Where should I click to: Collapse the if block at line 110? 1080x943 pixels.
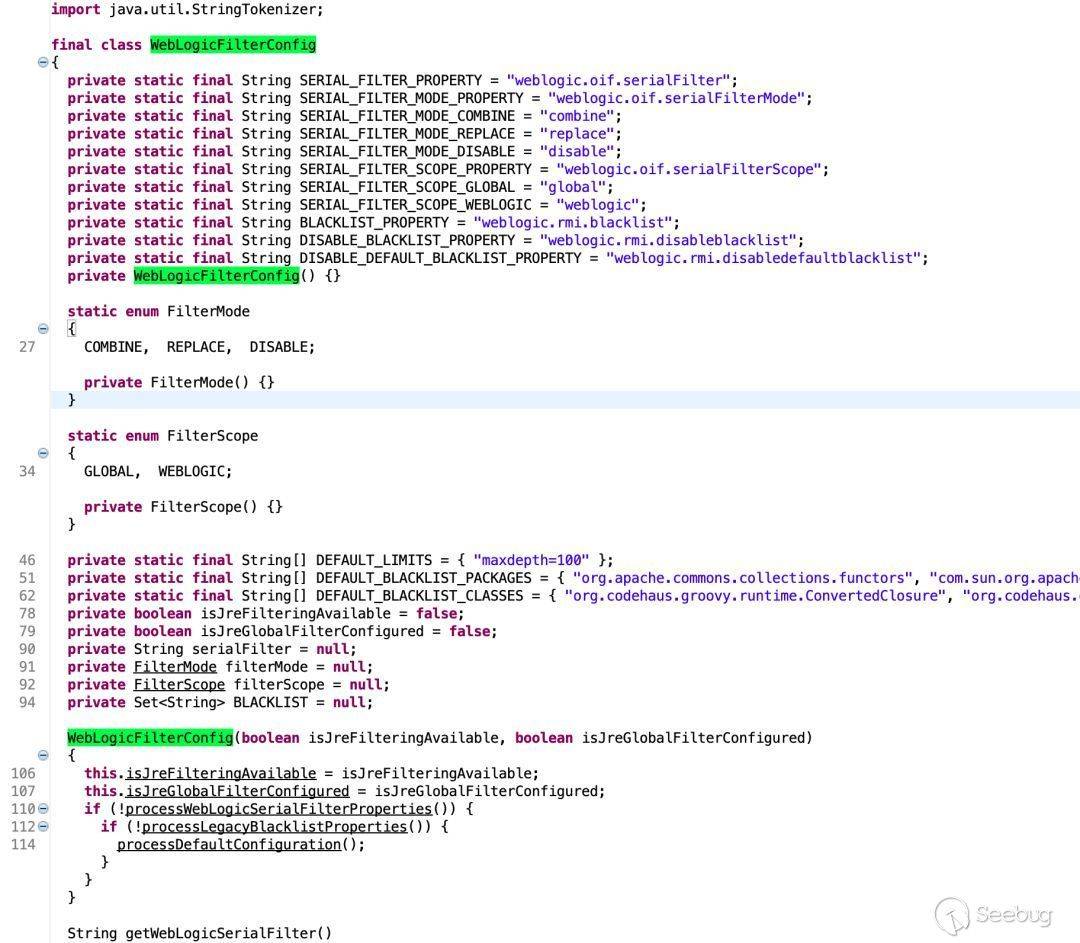(43, 809)
